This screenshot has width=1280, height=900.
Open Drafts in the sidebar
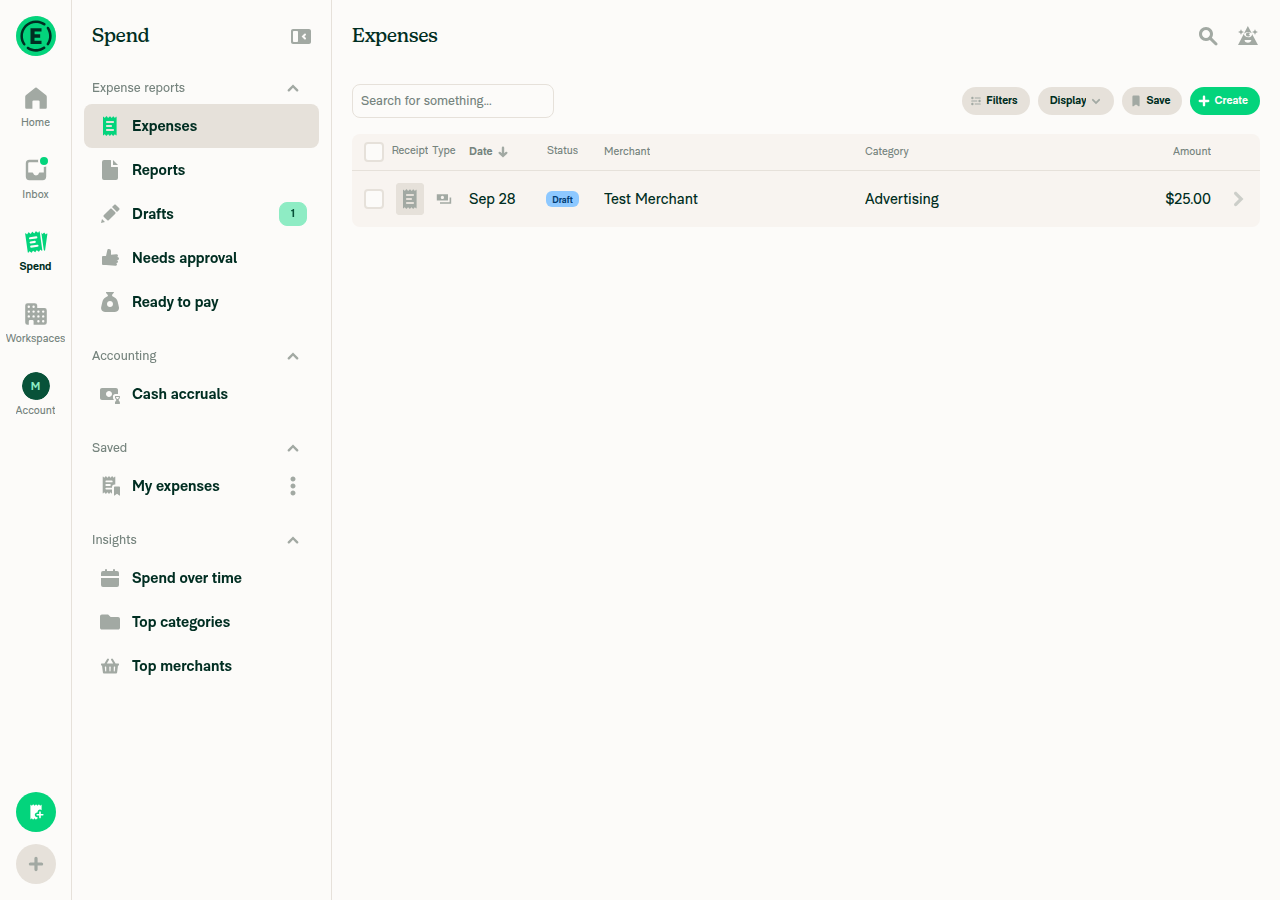coord(201,214)
